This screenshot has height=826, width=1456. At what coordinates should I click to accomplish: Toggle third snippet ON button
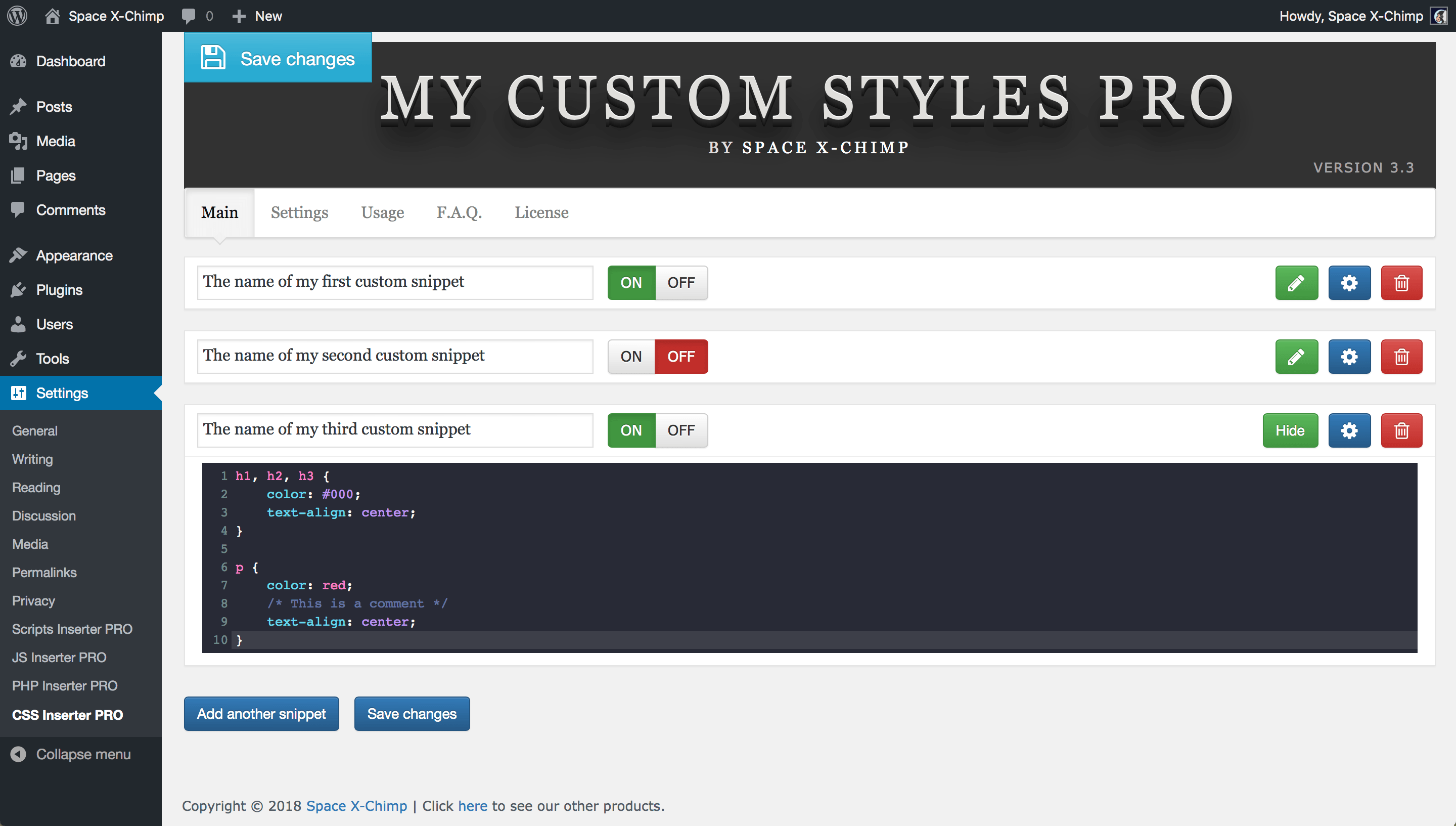pos(631,430)
